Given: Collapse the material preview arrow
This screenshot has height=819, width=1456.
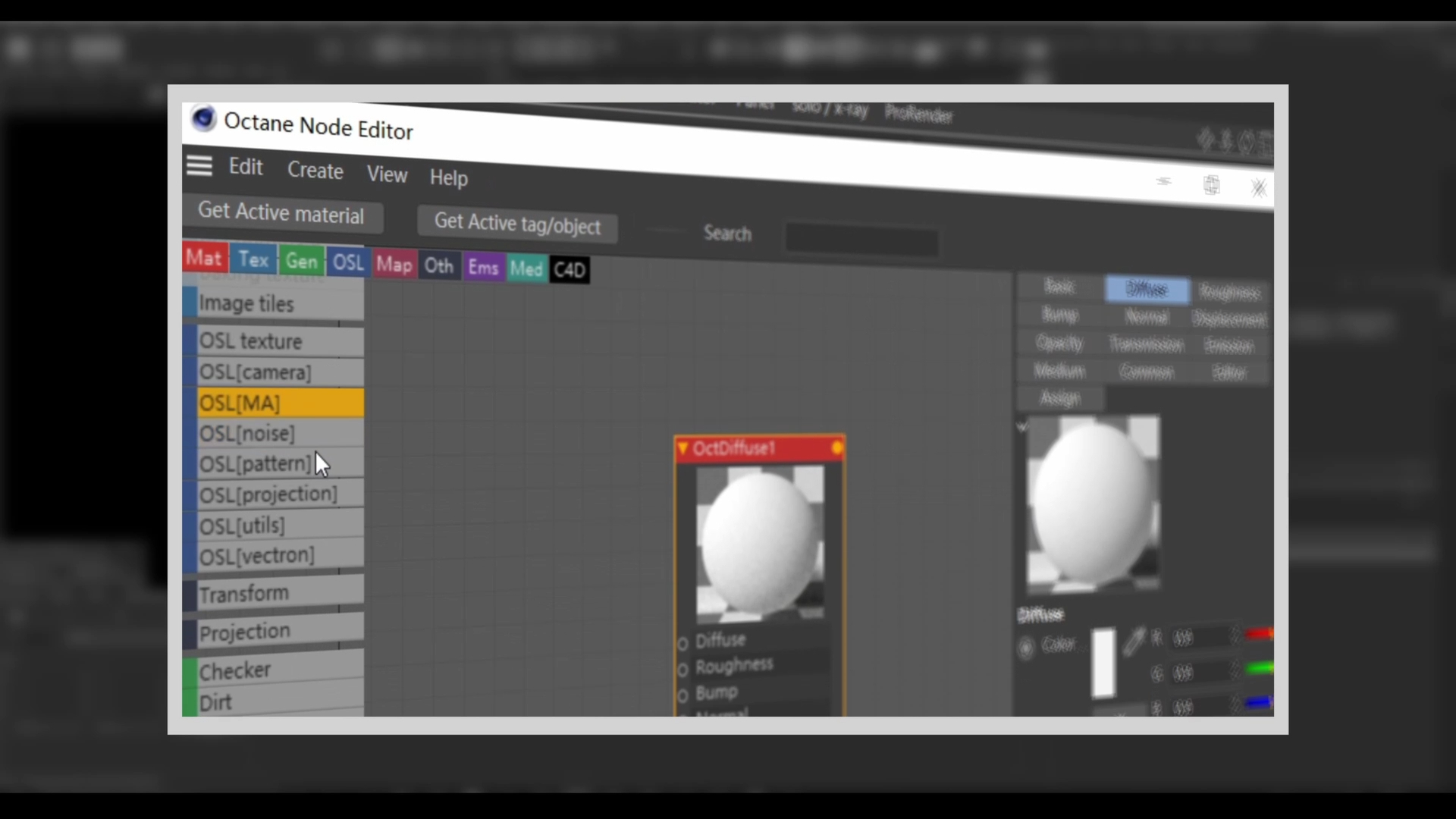Looking at the screenshot, I should 1022,427.
